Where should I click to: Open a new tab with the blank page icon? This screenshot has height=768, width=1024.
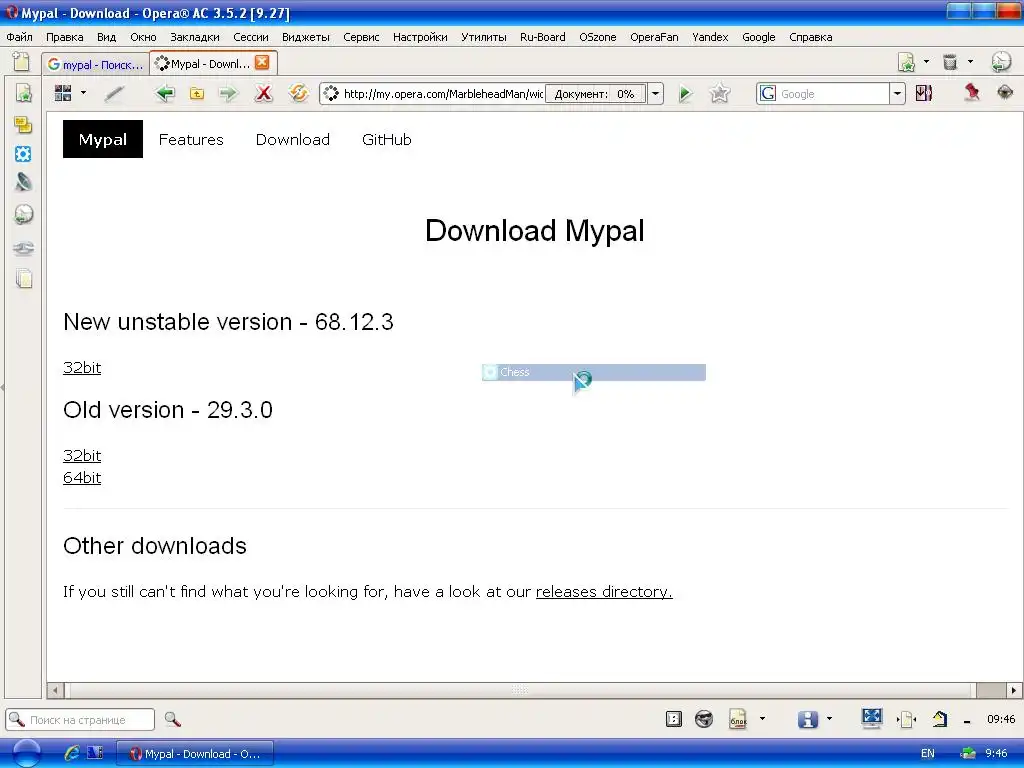pos(21,62)
